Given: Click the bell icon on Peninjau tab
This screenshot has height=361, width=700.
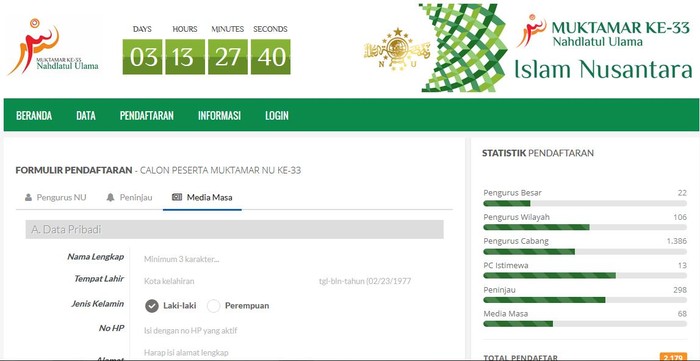Looking at the screenshot, I should [x=111, y=197].
